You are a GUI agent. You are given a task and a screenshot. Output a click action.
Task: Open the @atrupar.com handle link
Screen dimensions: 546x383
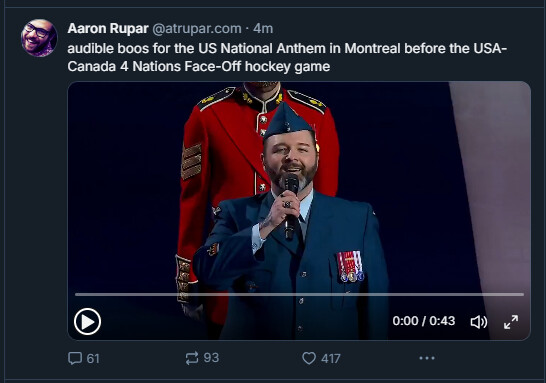(x=197, y=29)
